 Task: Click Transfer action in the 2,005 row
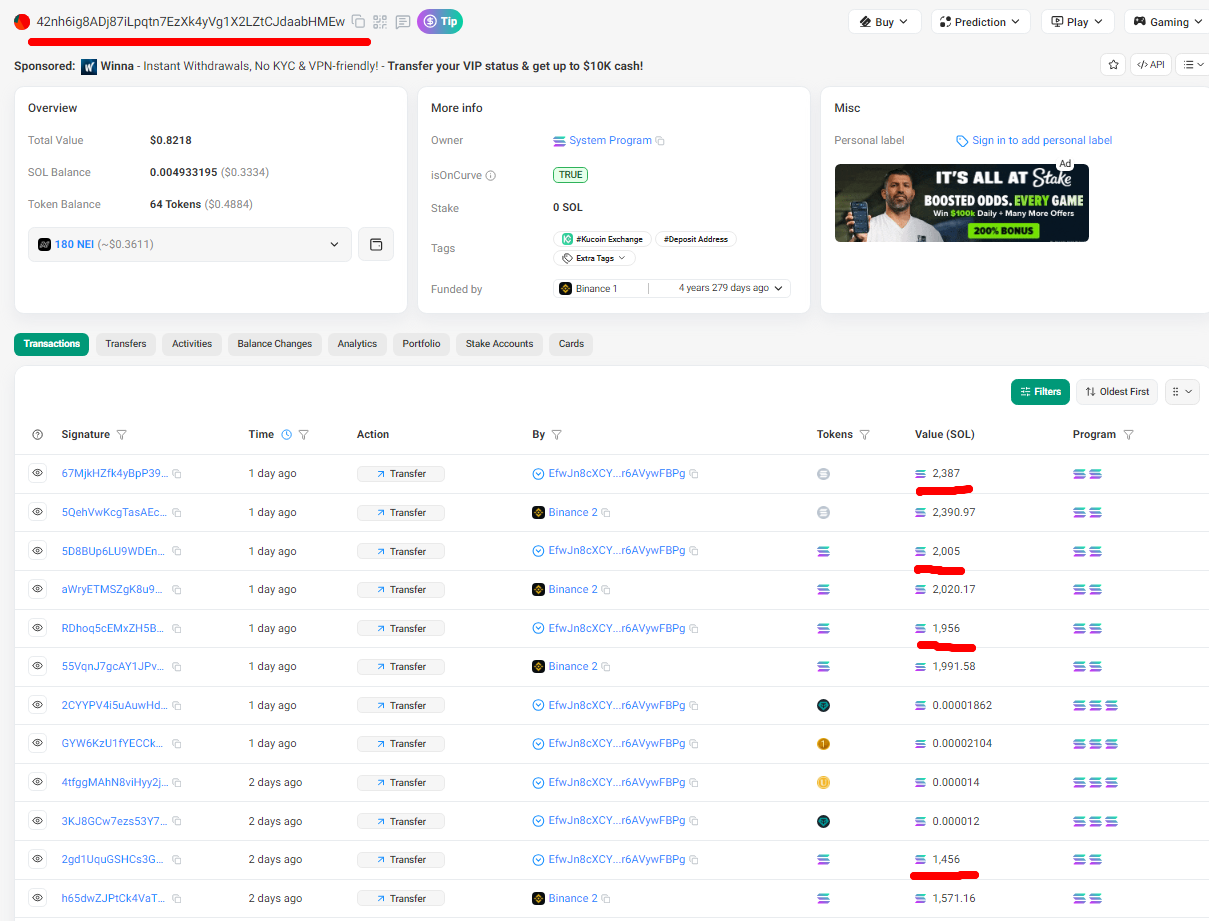401,551
